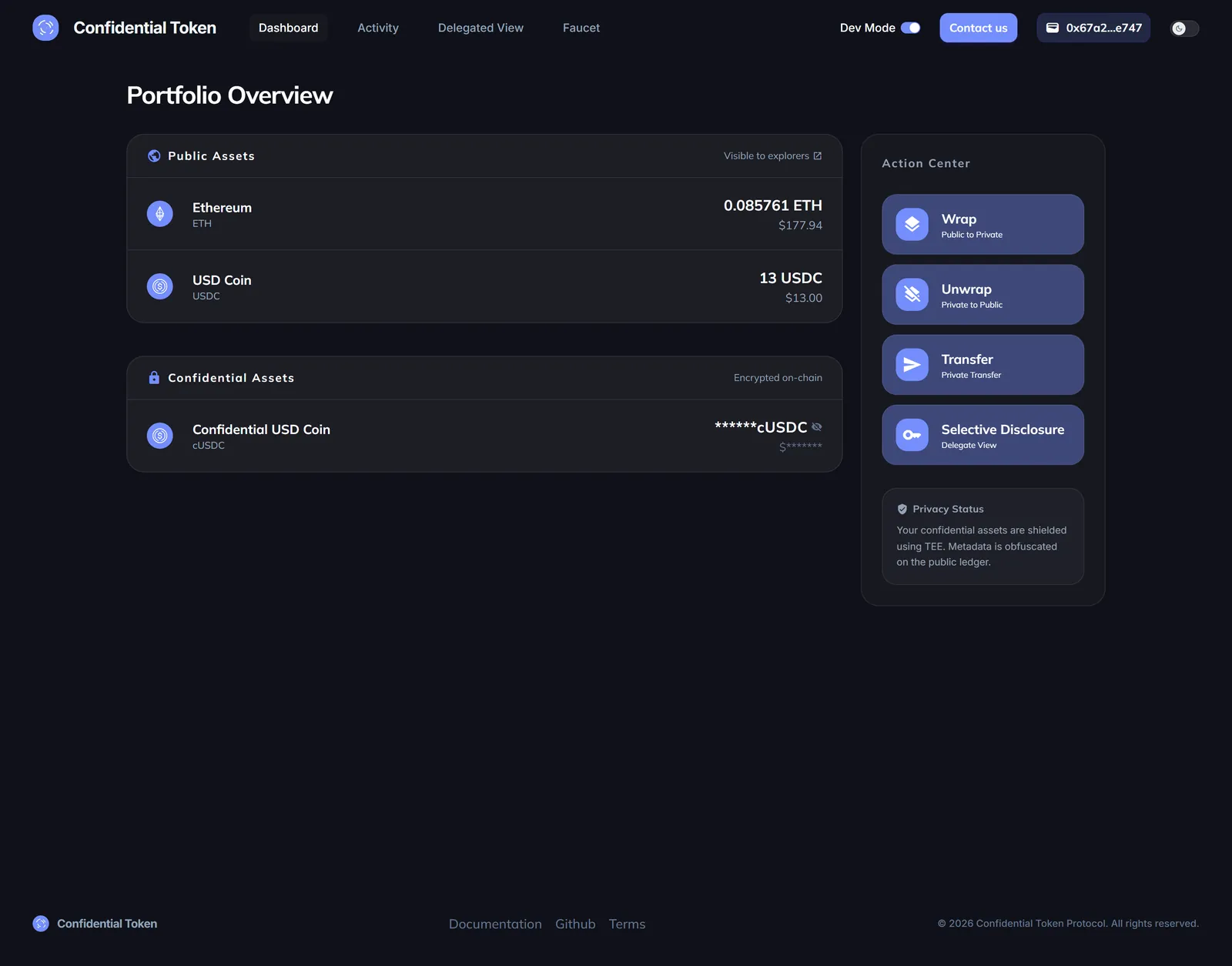Open the Dashboard tab
Image resolution: width=1232 pixels, height=966 pixels.
(288, 28)
